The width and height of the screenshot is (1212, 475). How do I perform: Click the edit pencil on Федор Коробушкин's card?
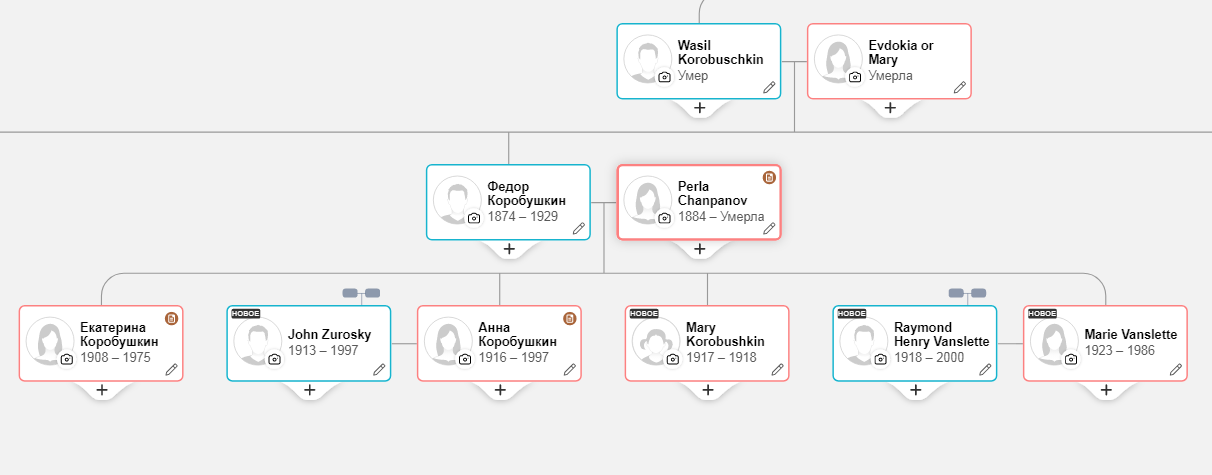[578, 228]
